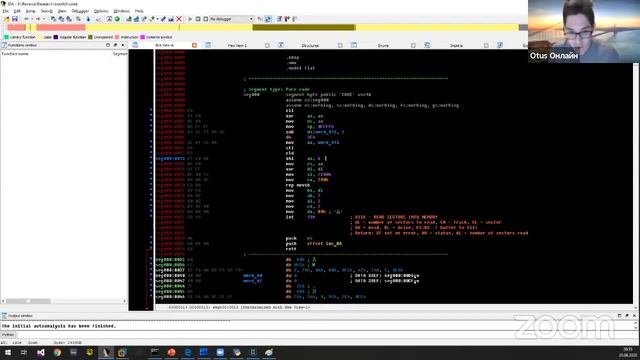This screenshot has height=360, width=640.
Task: Open the Windows Start menu
Action: point(8,352)
